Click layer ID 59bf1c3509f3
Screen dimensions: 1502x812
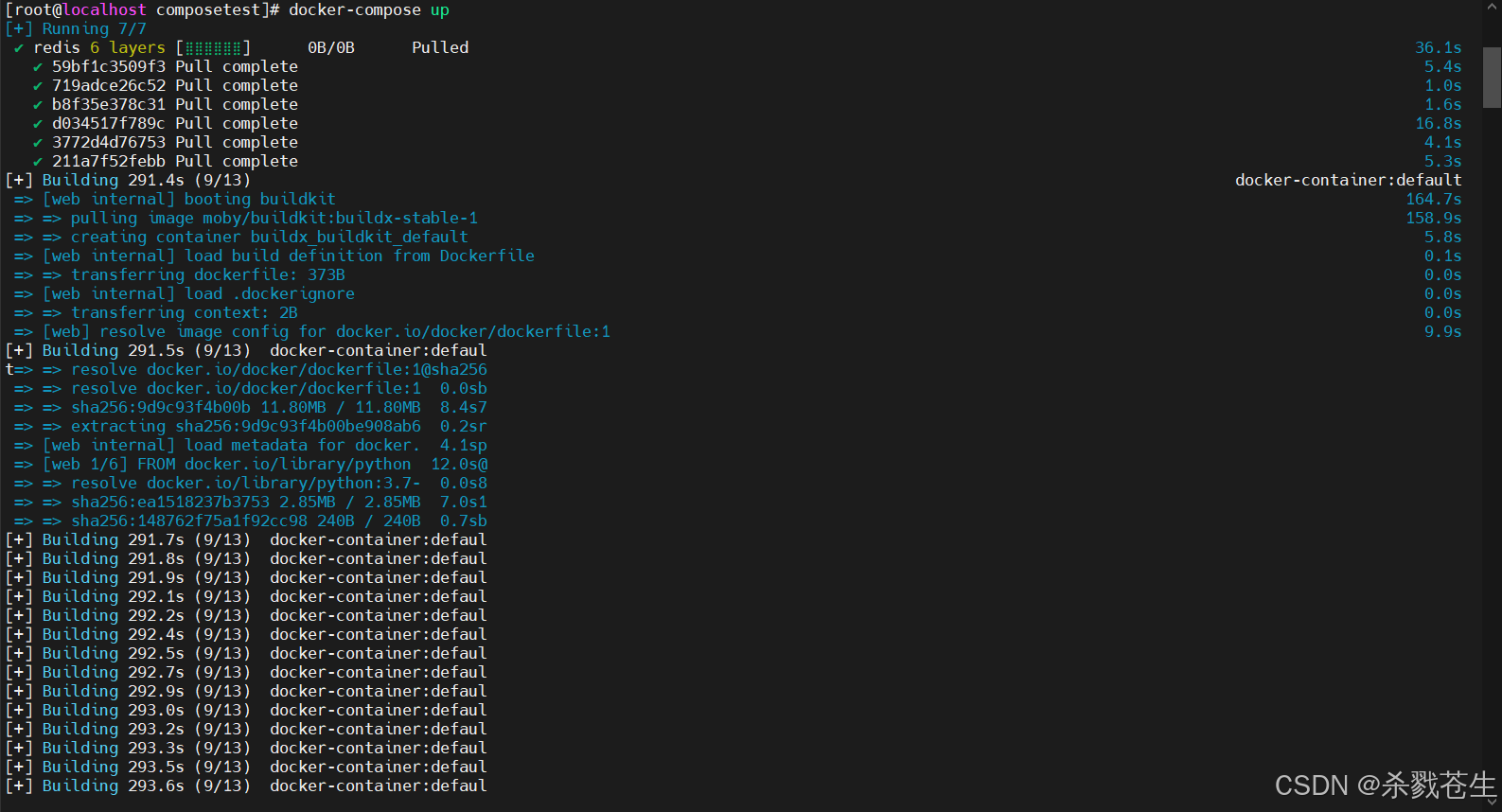(x=109, y=66)
